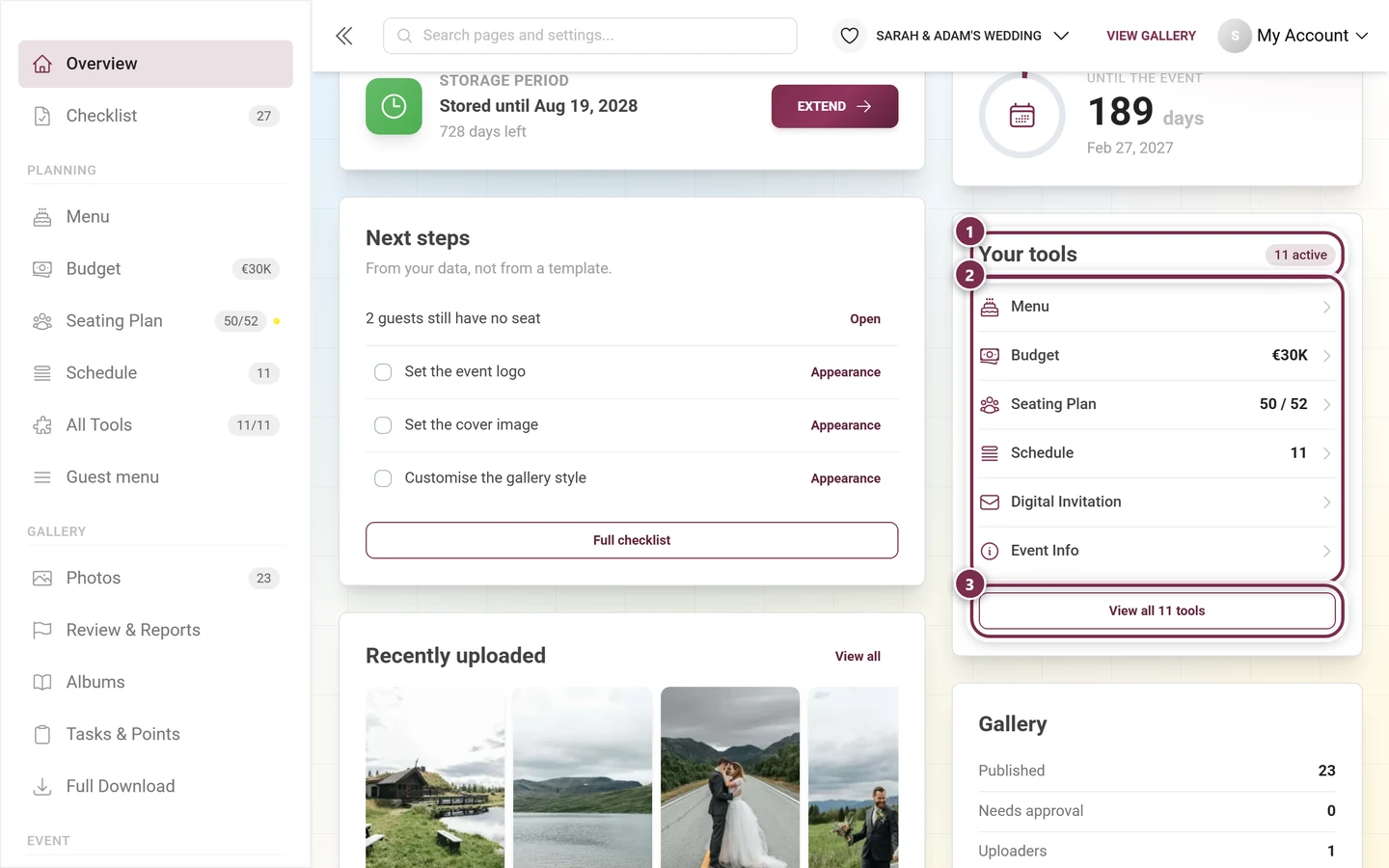This screenshot has width=1389, height=868.
Task: Click the puzzle icon beside All Tools
Action: coord(42,425)
